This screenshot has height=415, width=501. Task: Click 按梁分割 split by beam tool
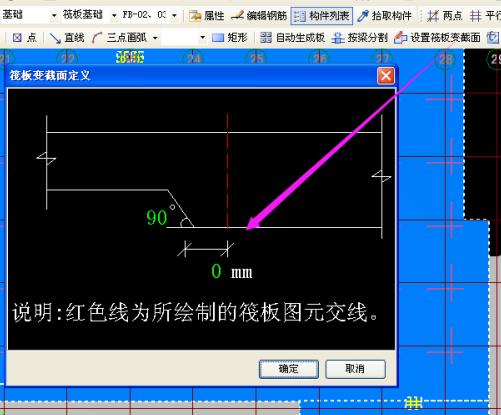coord(359,38)
